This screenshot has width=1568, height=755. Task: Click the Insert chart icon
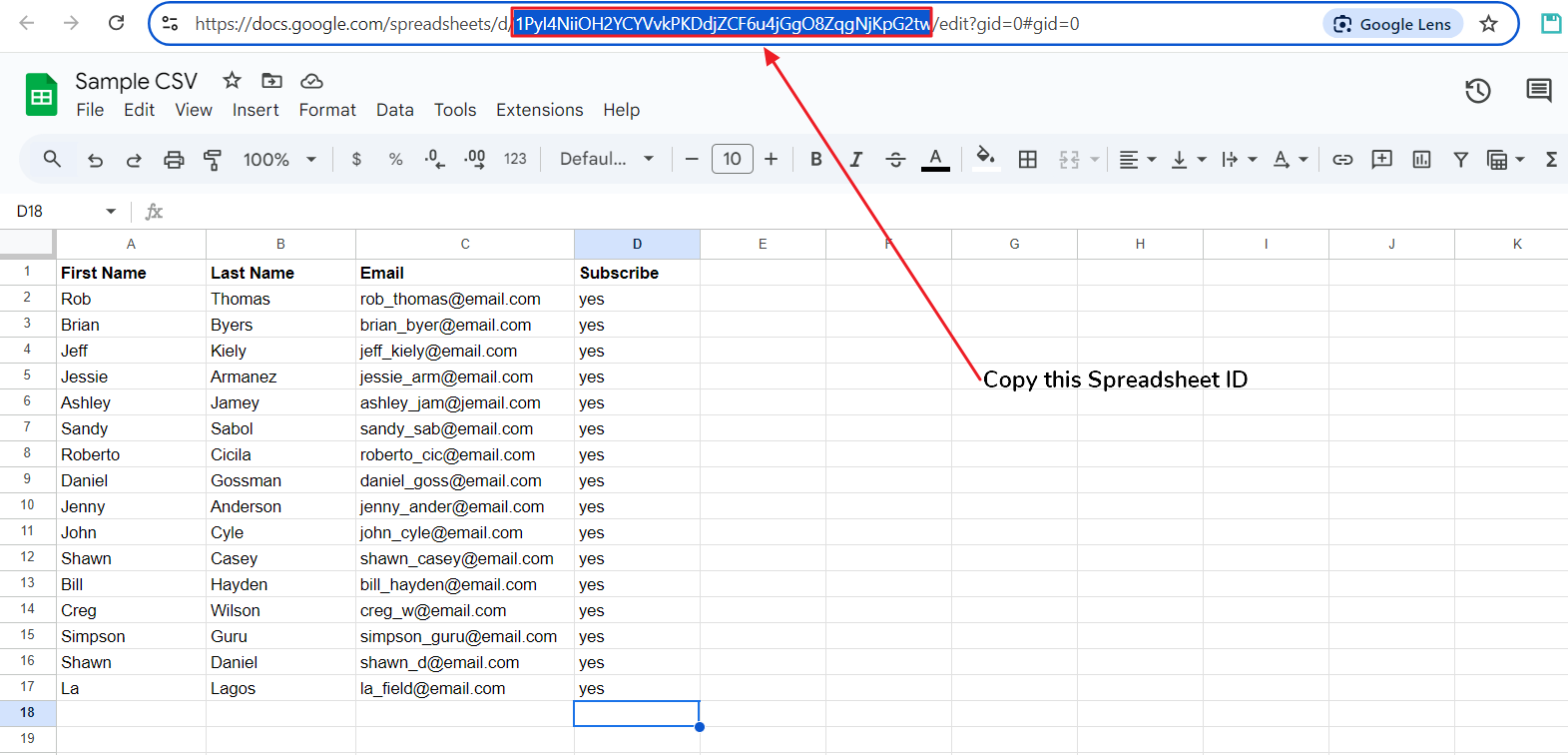[1421, 160]
